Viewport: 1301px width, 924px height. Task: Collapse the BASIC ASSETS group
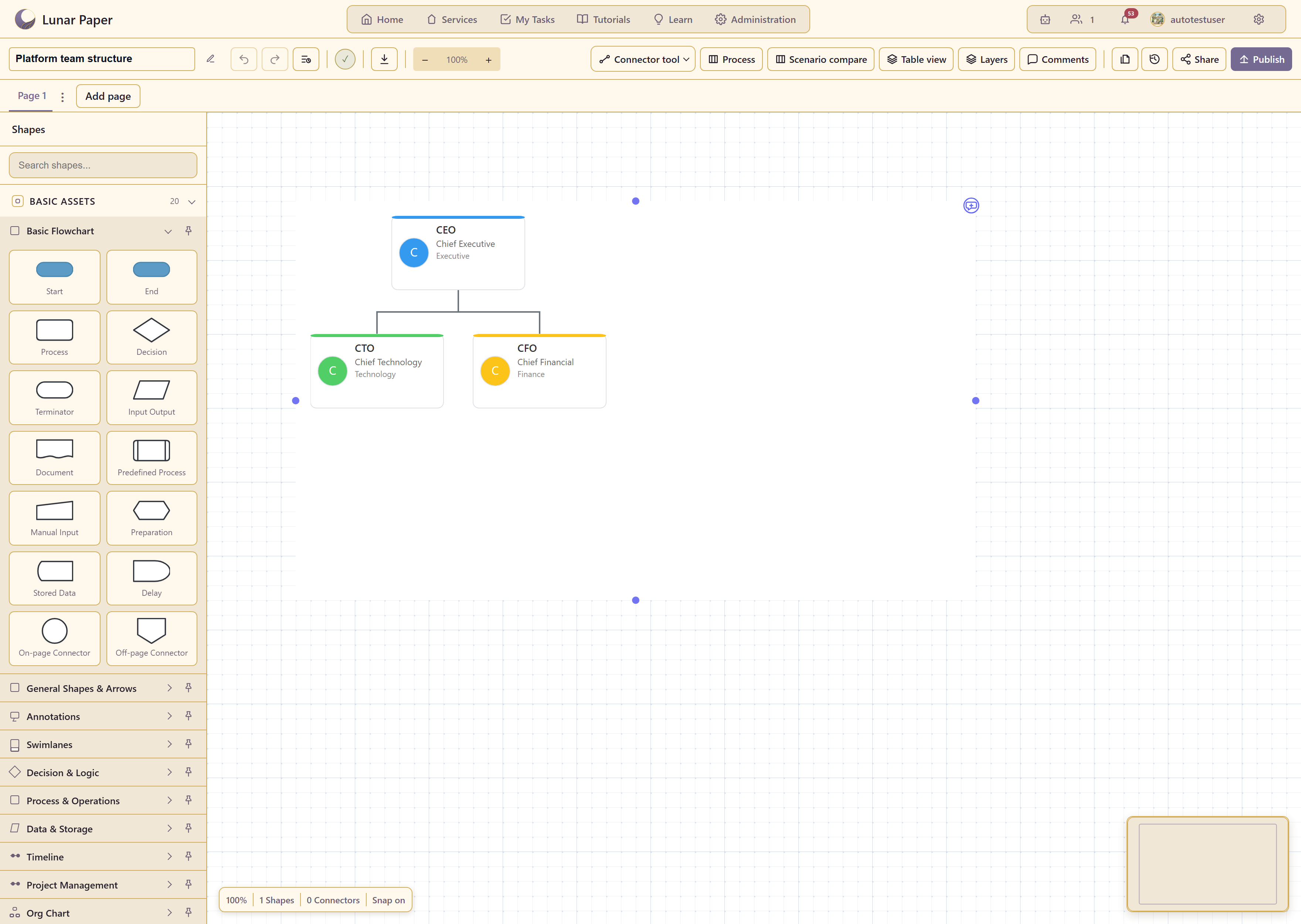coord(192,202)
